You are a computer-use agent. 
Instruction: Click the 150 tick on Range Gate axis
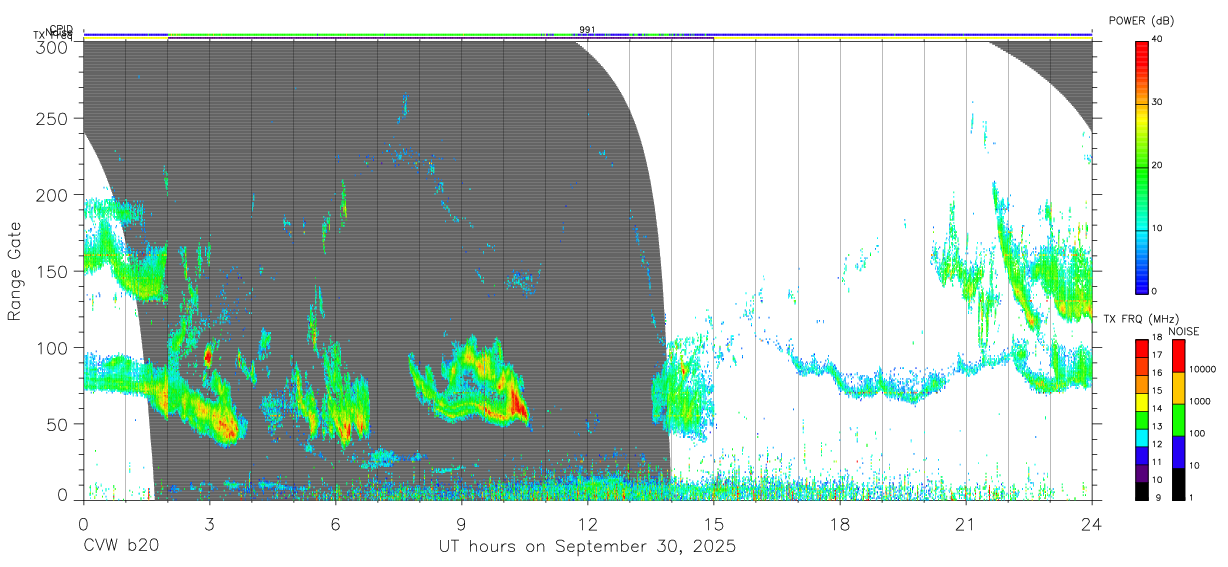(54, 271)
